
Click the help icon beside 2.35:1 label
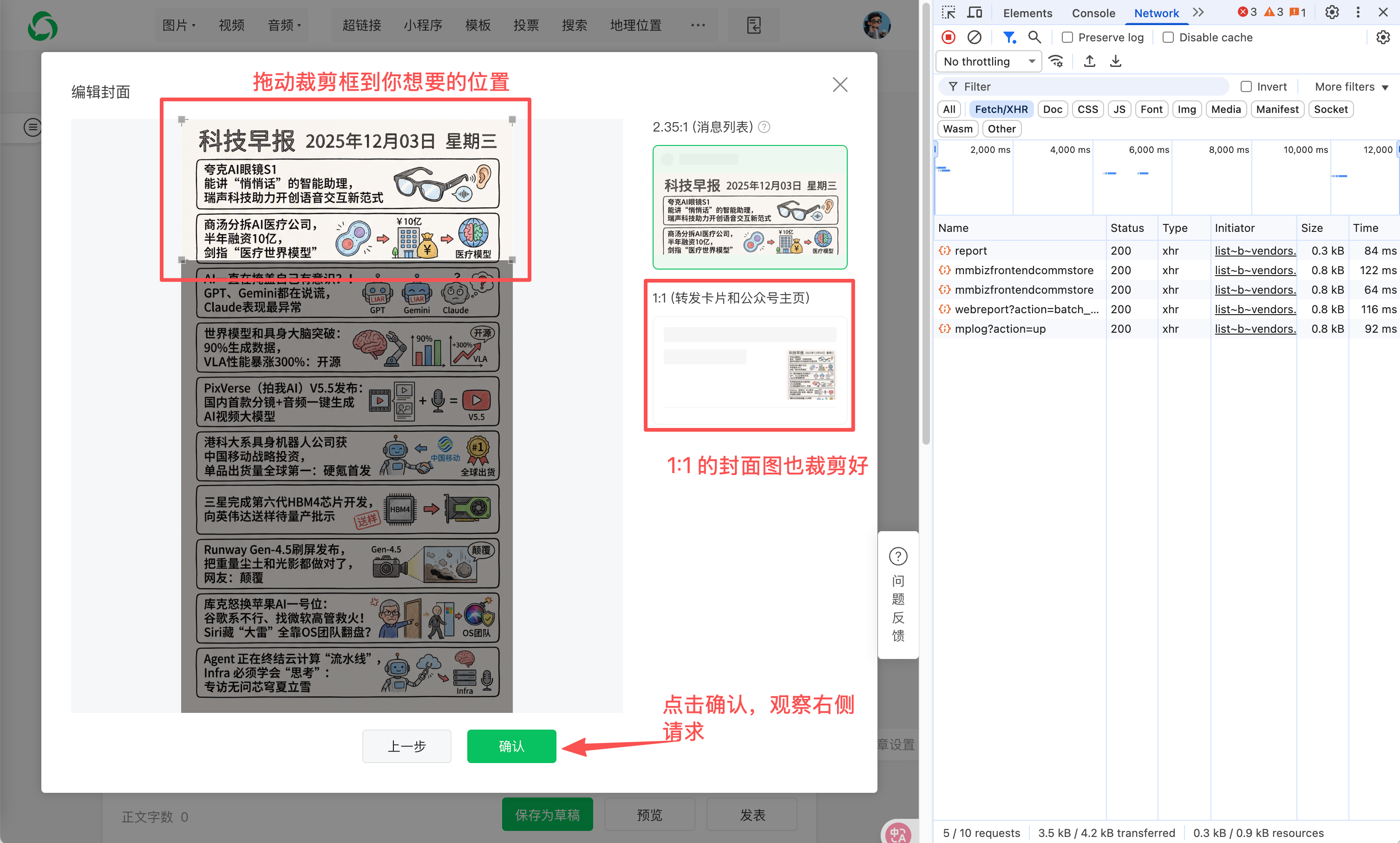765,127
